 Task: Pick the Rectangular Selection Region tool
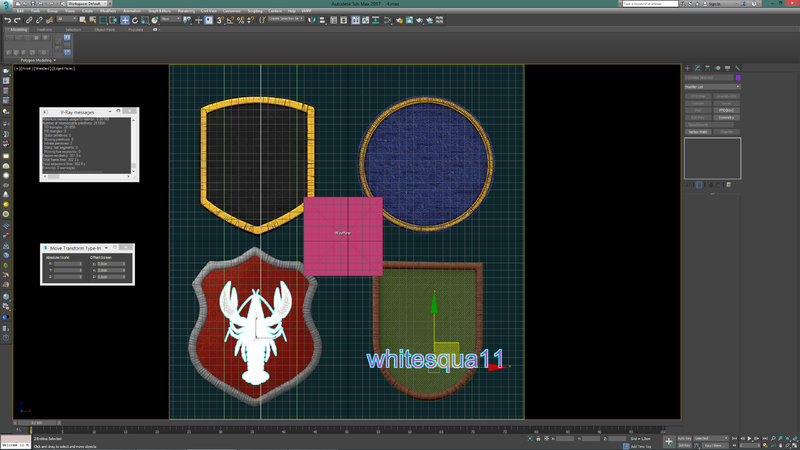click(103, 20)
